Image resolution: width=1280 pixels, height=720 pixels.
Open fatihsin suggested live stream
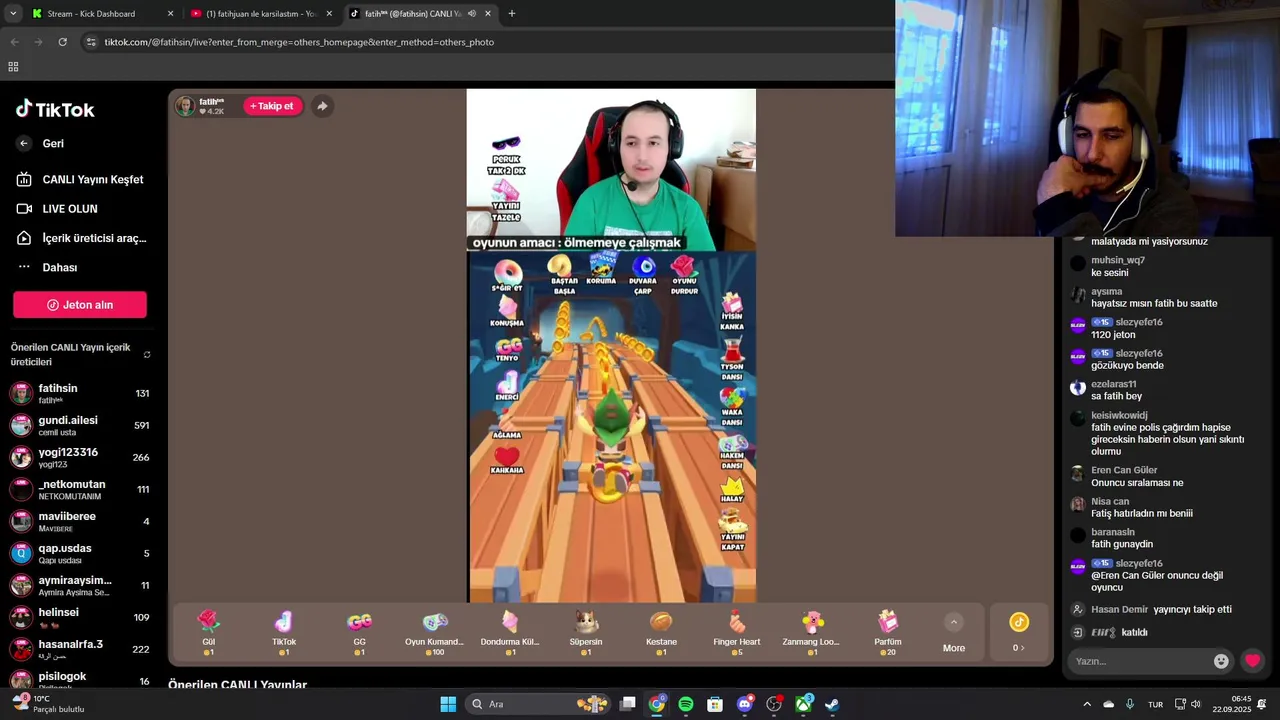pyautogui.click(x=80, y=393)
